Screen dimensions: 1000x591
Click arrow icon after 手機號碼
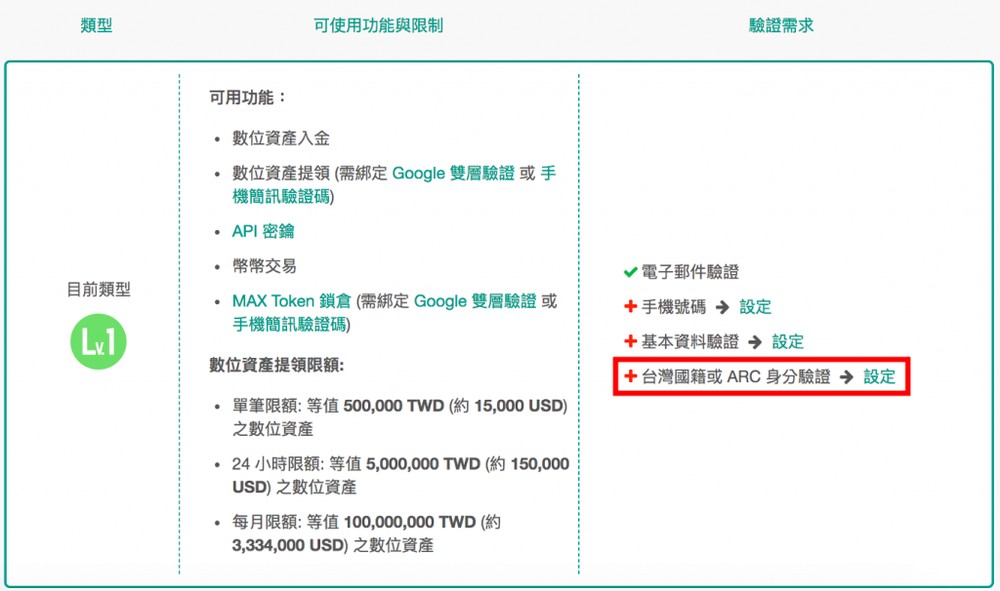[x=722, y=307]
